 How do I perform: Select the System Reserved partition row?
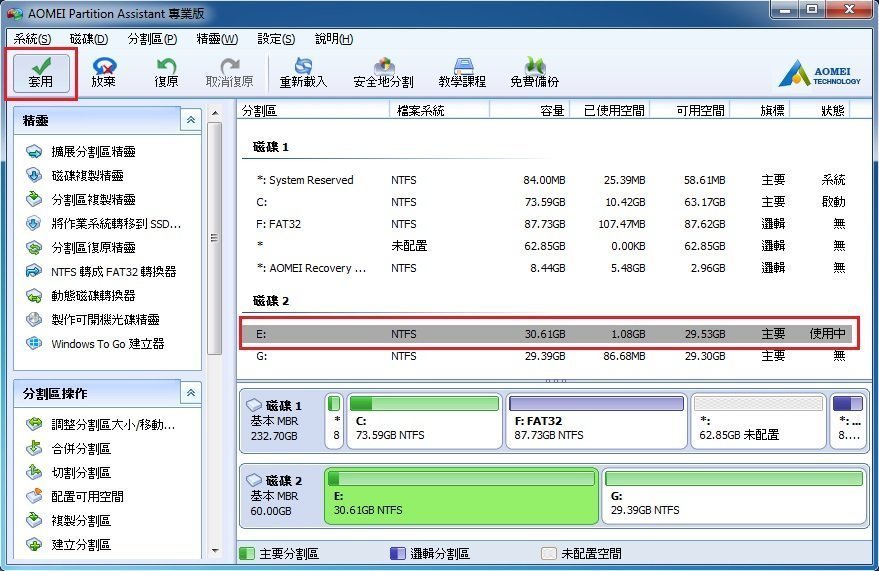point(549,180)
